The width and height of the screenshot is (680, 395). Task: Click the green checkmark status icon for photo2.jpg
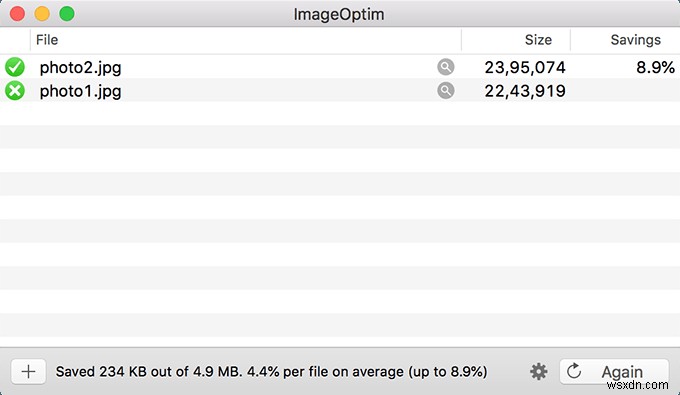[x=15, y=67]
